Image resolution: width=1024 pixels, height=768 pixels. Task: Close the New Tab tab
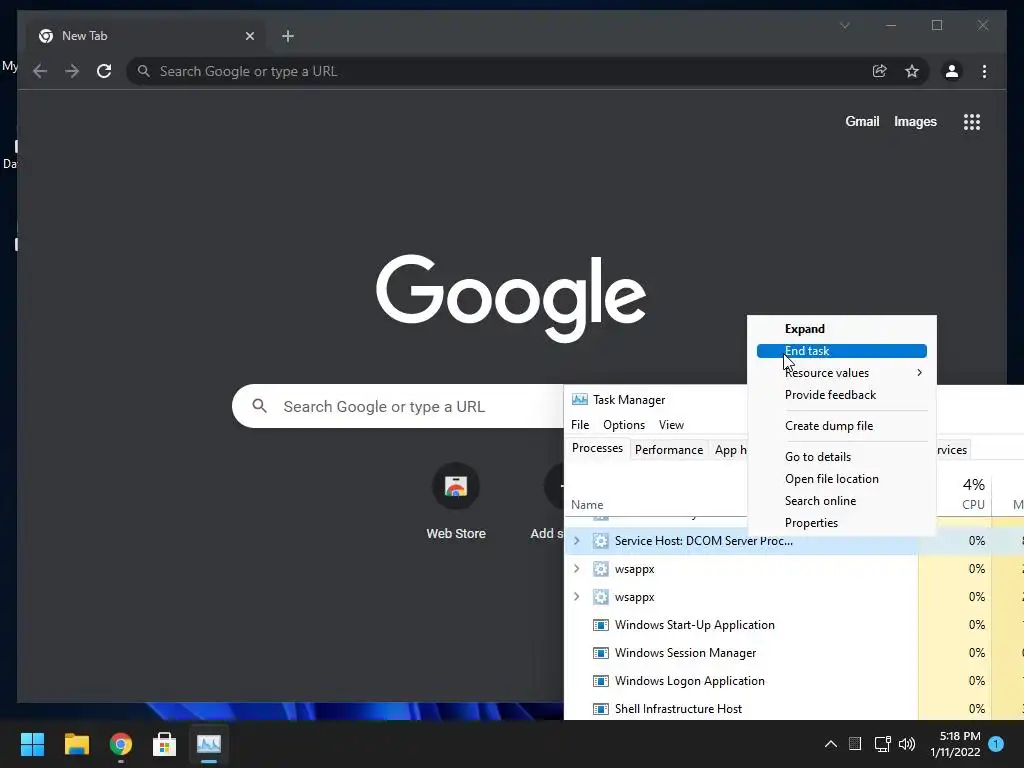click(249, 36)
